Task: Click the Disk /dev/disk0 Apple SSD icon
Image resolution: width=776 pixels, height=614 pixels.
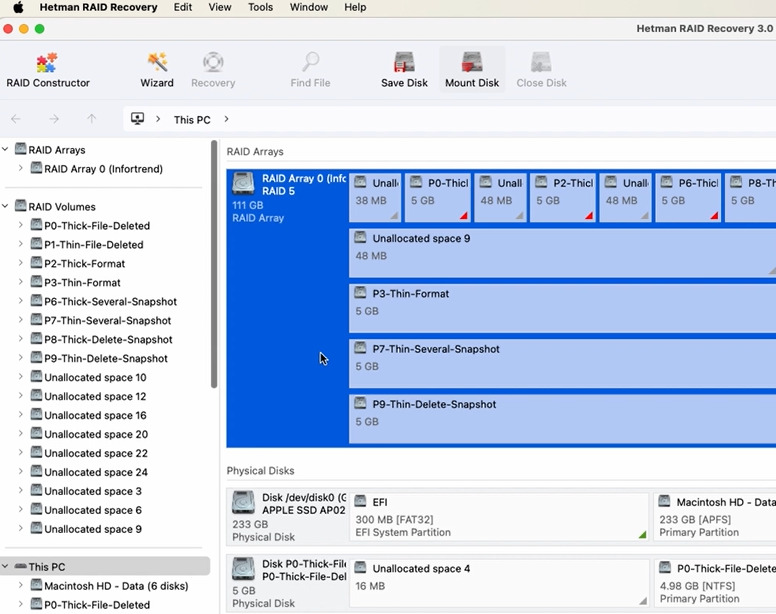Action: 243,503
